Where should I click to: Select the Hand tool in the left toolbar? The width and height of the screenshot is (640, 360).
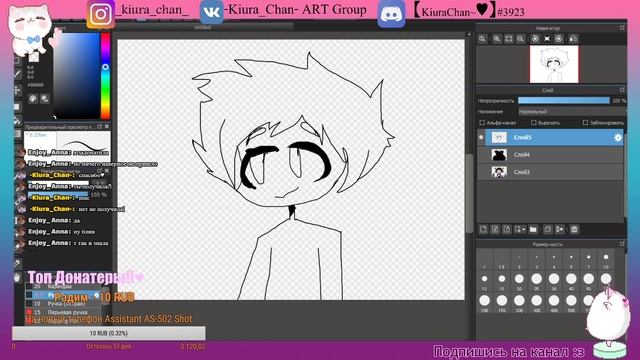17,278
